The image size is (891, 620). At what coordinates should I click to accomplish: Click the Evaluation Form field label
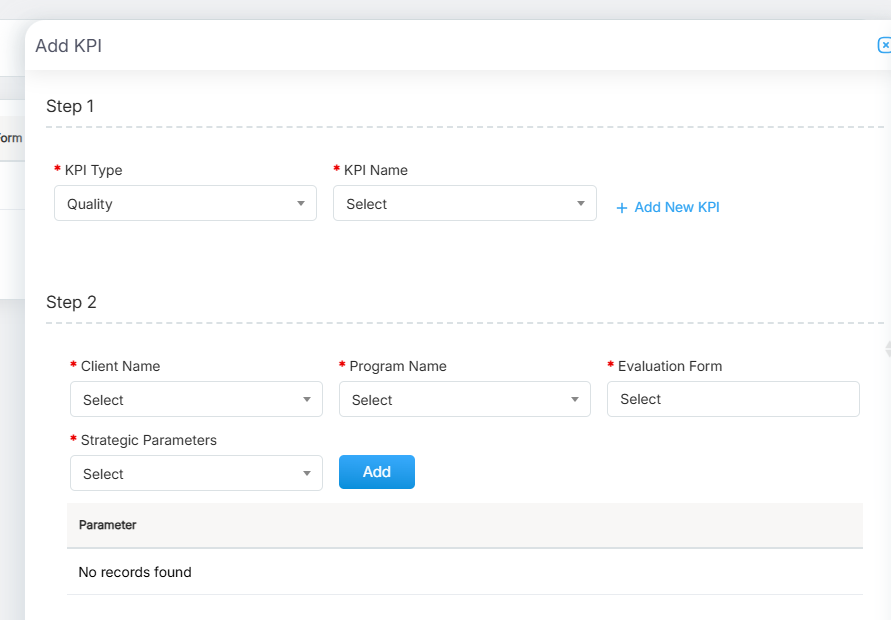(x=669, y=366)
